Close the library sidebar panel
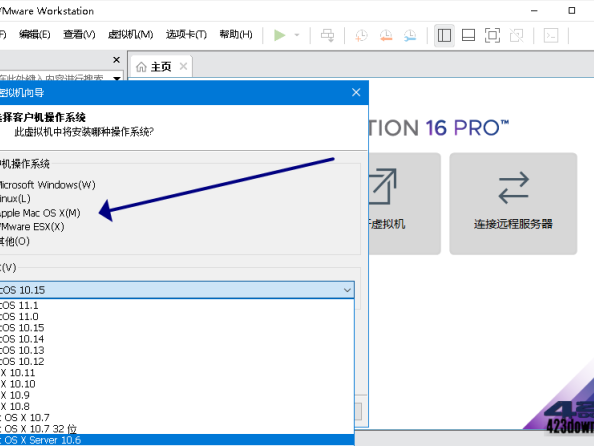 [117, 59]
